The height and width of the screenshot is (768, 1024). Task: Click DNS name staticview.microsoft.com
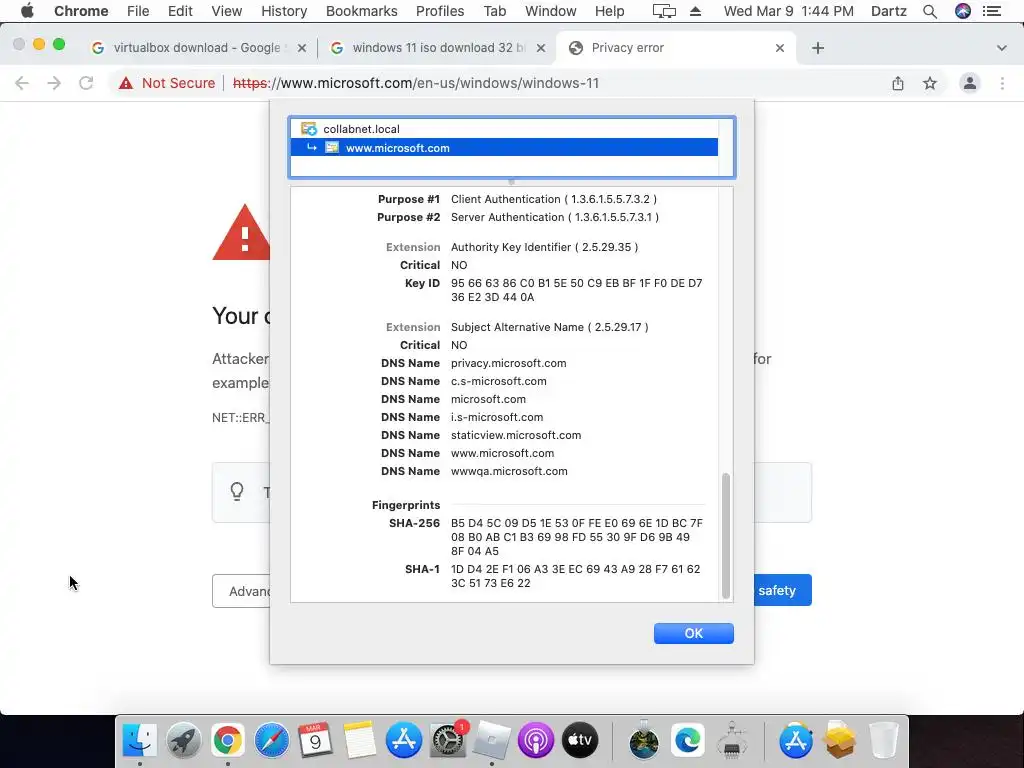click(516, 435)
